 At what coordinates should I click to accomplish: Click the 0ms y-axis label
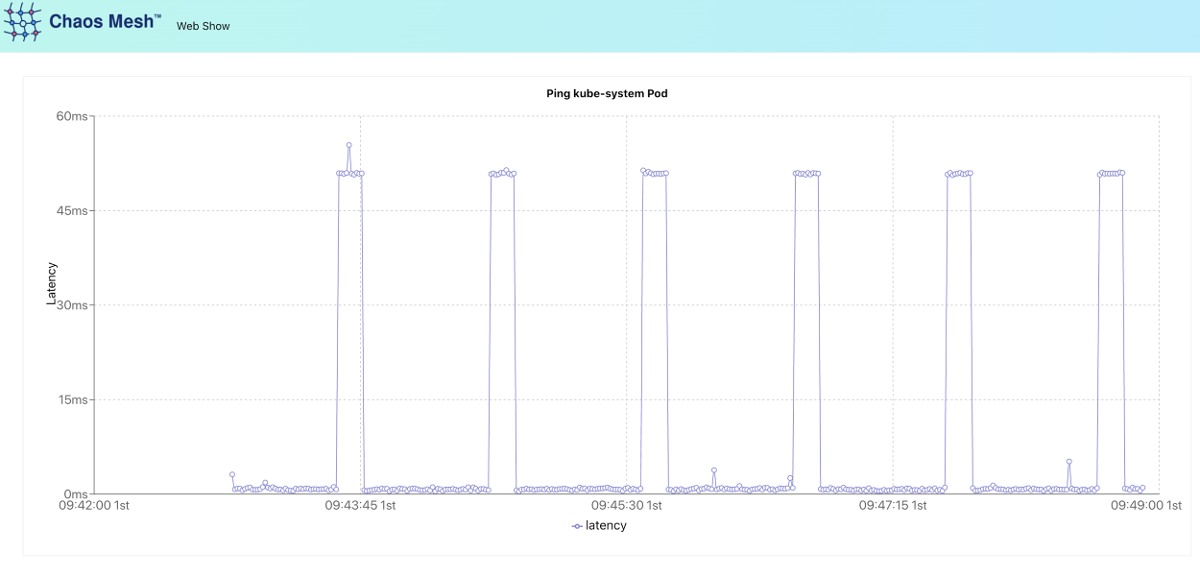point(76,494)
